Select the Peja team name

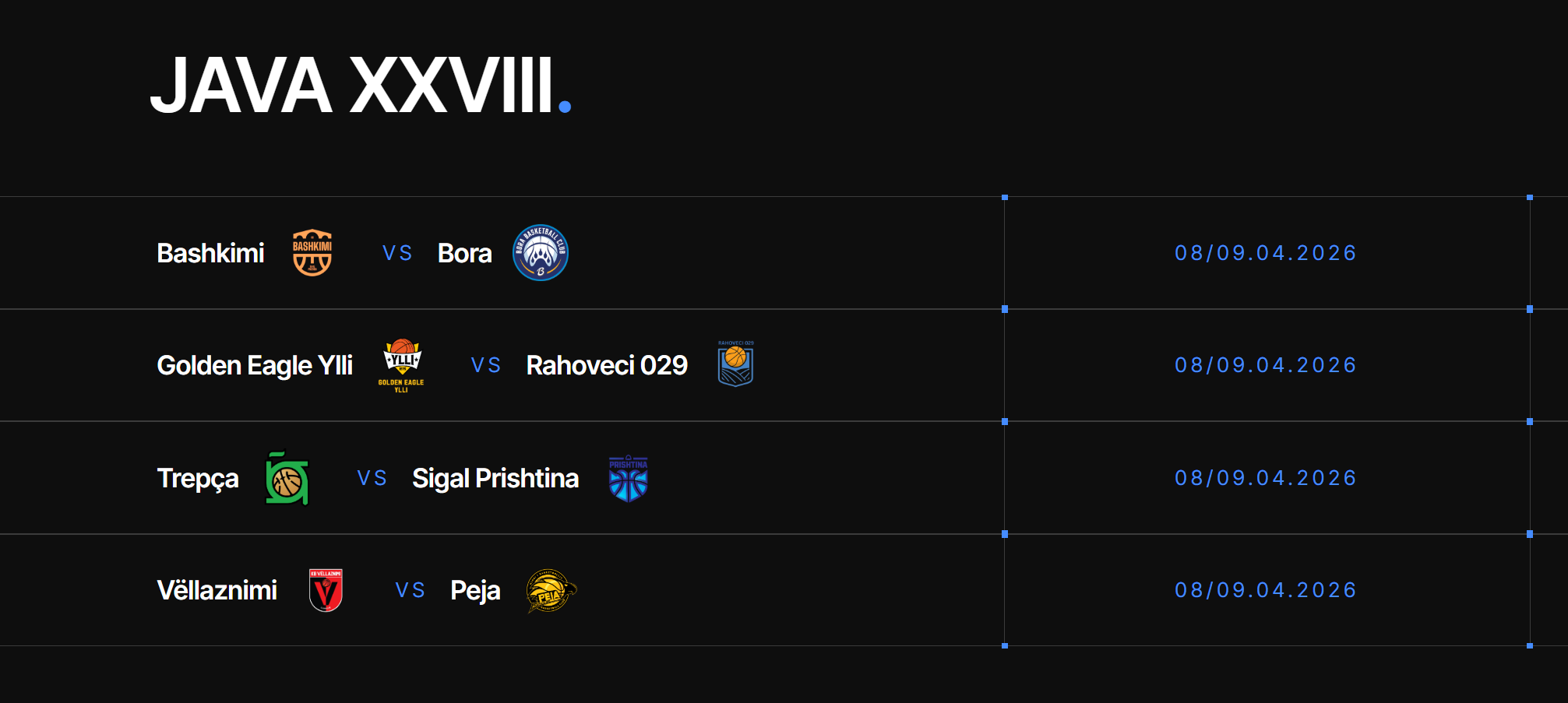pos(475,591)
